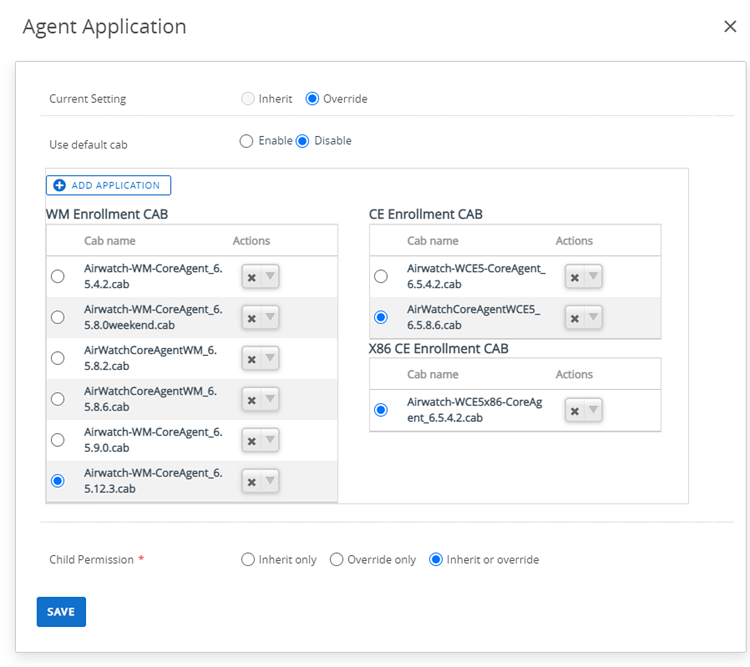Choose AirWatchCoreAgentWM_6.5.8.2.cab radio button

tap(58, 358)
